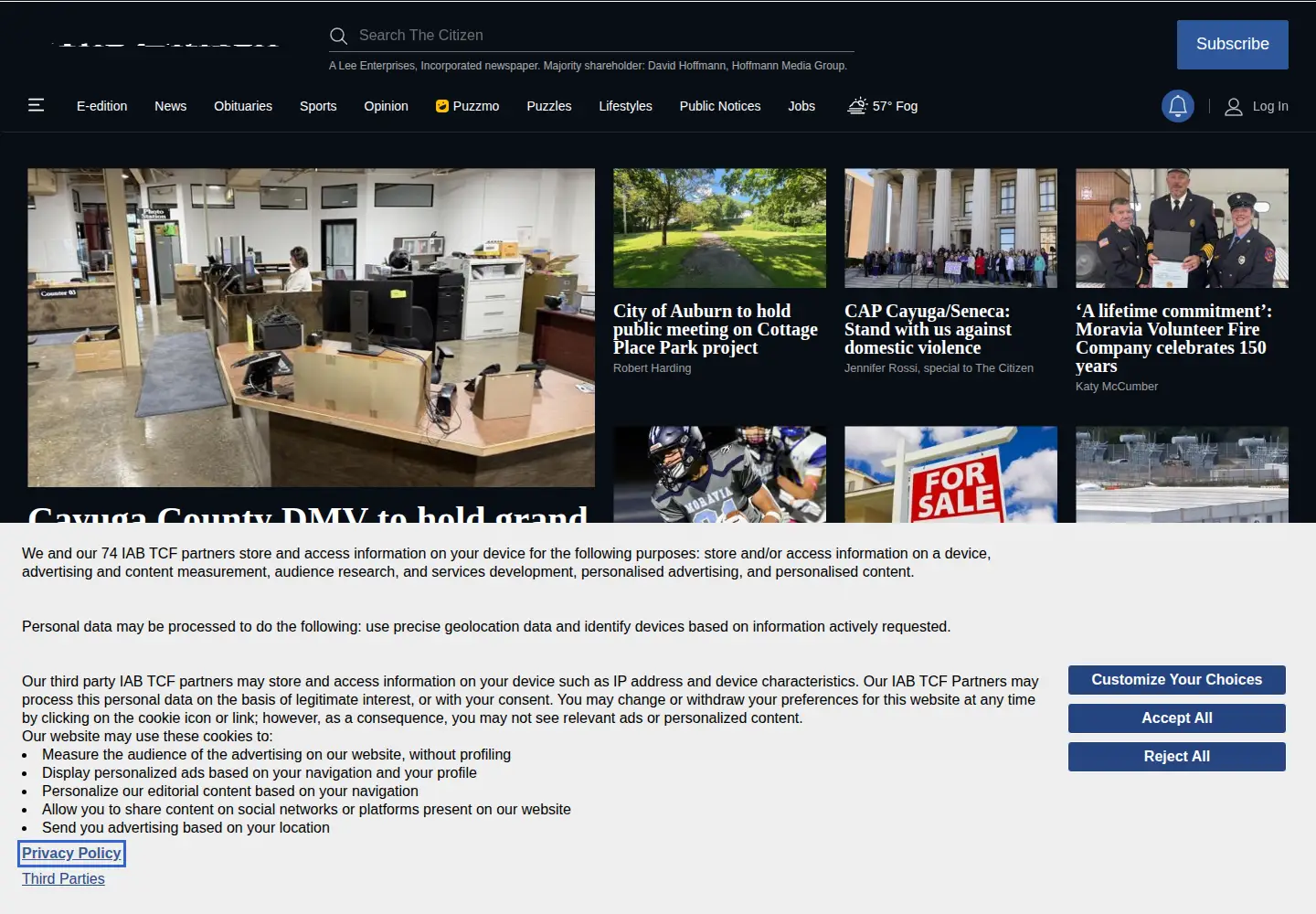Open the football game photo thumbnail
The image size is (1316, 914).
(719, 474)
